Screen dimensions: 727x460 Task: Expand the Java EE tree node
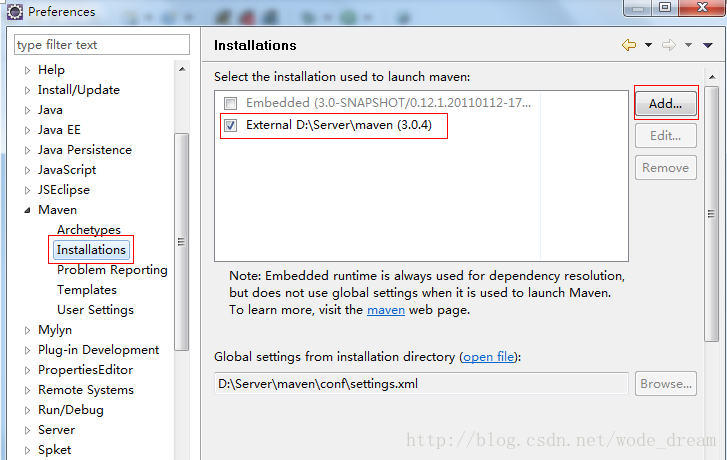pos(27,130)
